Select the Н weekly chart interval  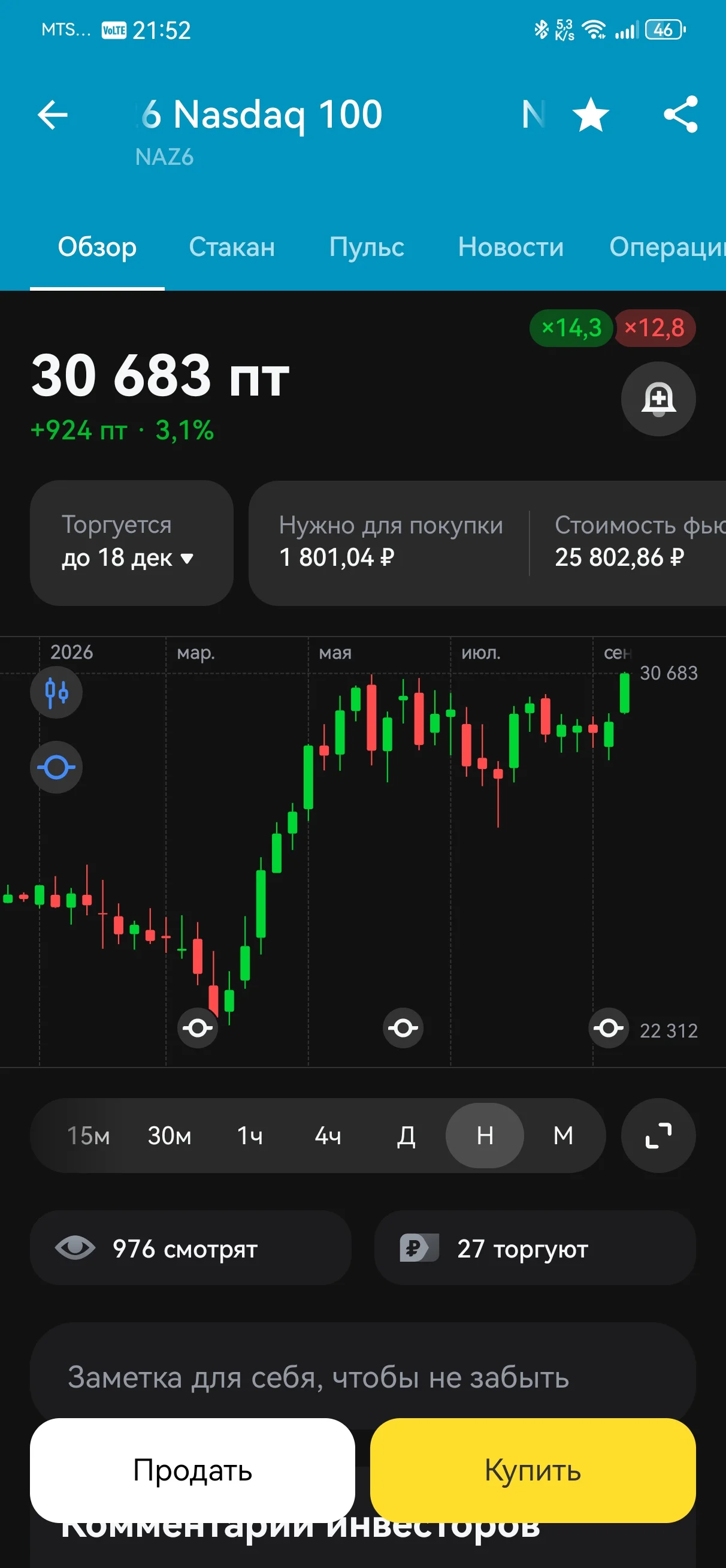[x=485, y=1135]
